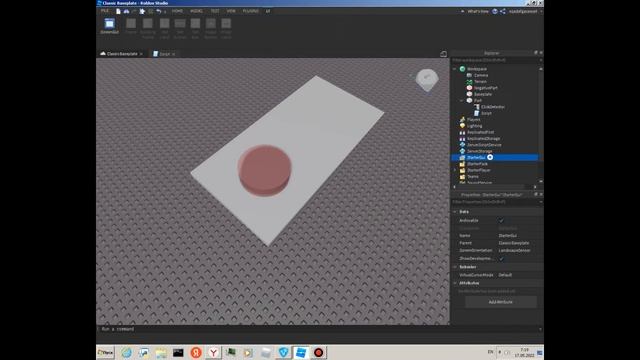This screenshot has height=360, width=640.
Task: Select ServerStorage in Explorer
Action: pyautogui.click(x=479, y=151)
